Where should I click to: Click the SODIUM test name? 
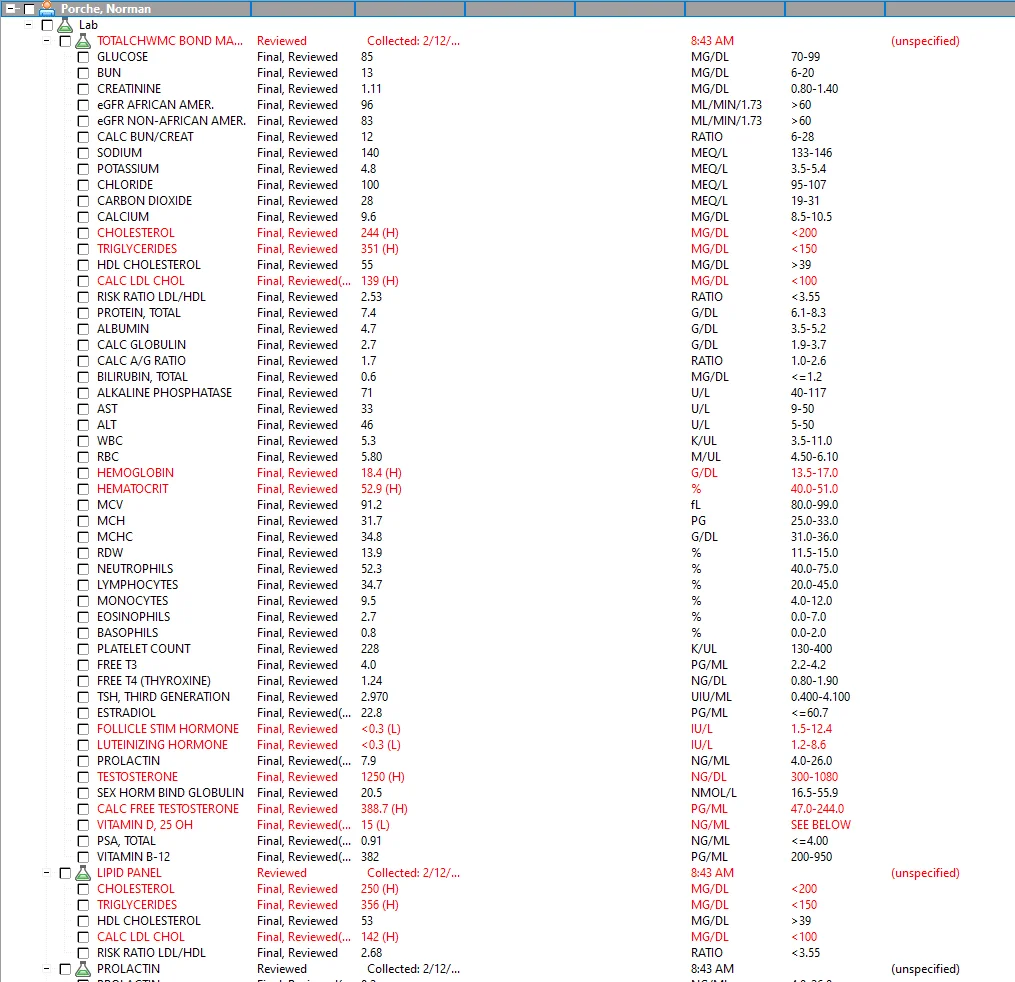[119, 153]
